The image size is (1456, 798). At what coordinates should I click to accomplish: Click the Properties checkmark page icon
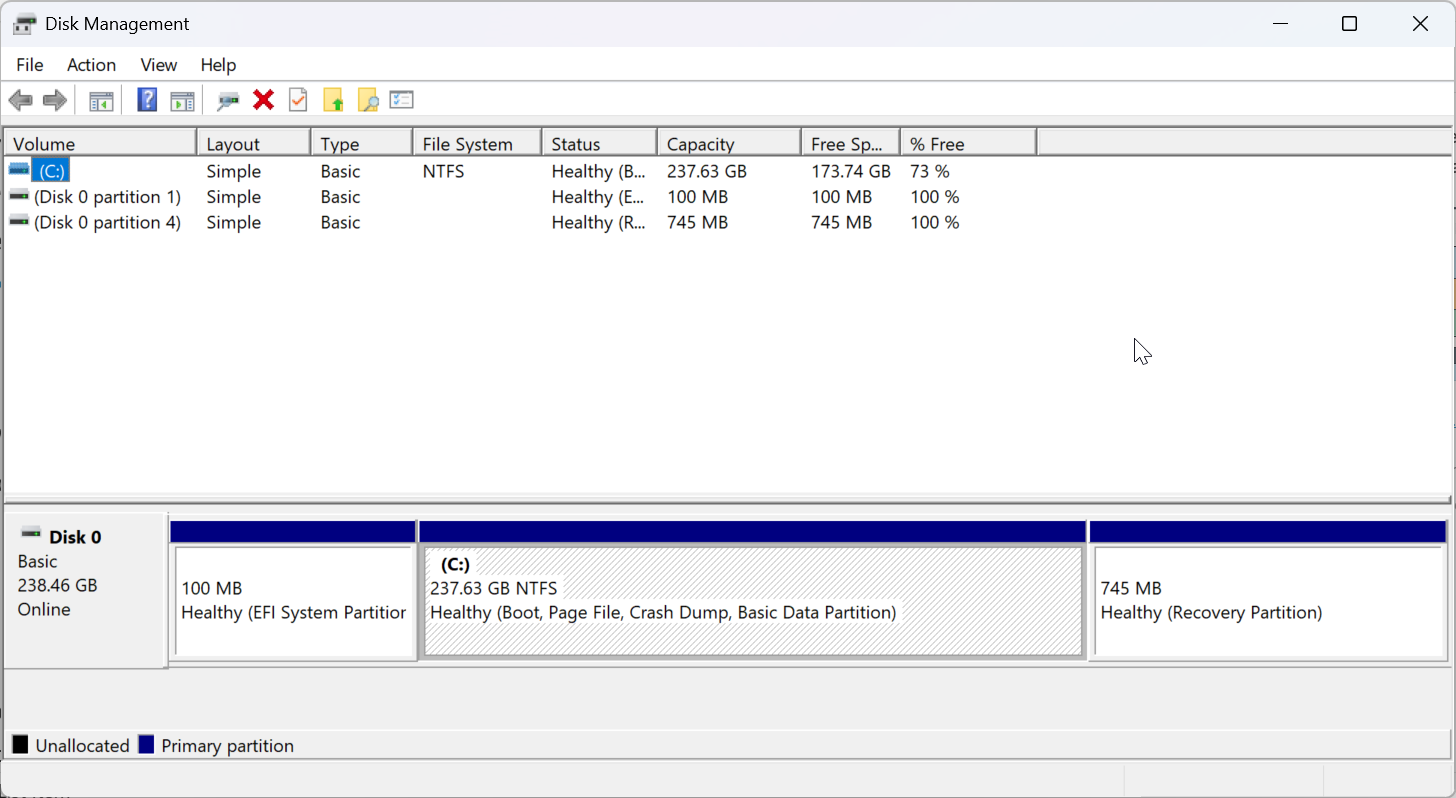(x=298, y=100)
